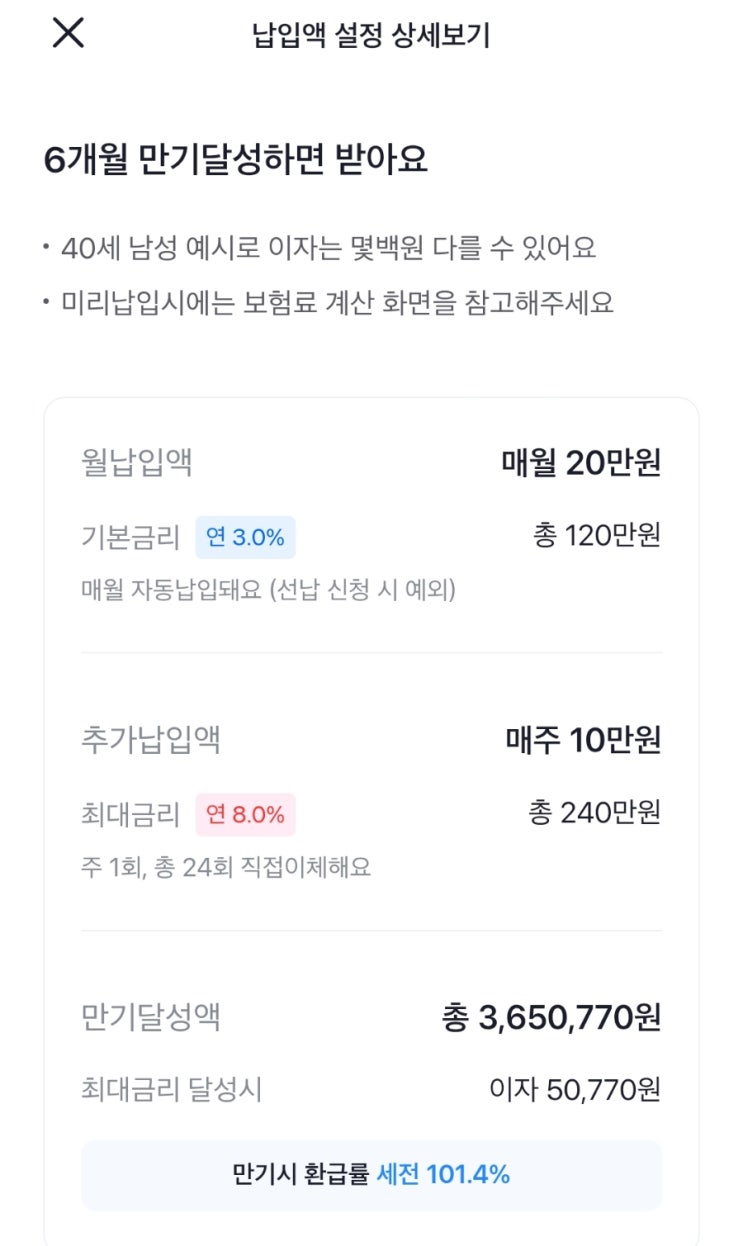This screenshot has width=743, height=1246.
Task: Tap the red 연 8.0% rate badge
Action: coord(245,814)
